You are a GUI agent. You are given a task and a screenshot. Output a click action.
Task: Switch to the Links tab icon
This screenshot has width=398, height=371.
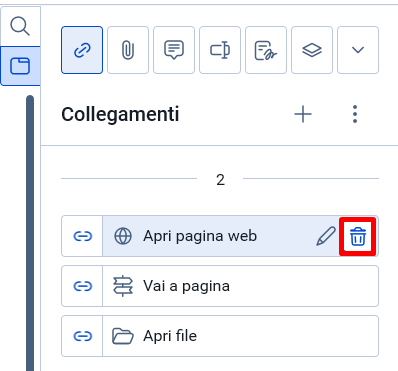tap(82, 50)
